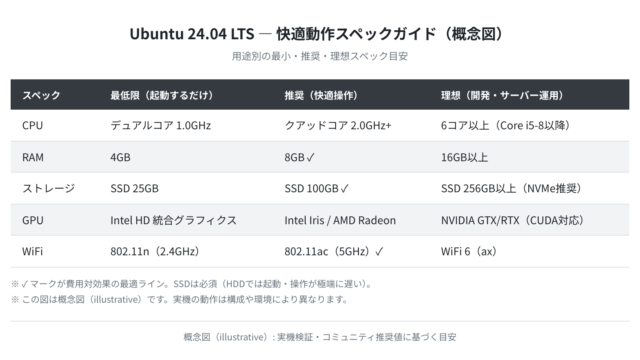This screenshot has height=360, width=640.
Task: Click the 'クアッドコア 2.0GHz+' cell
Action: 338,125
